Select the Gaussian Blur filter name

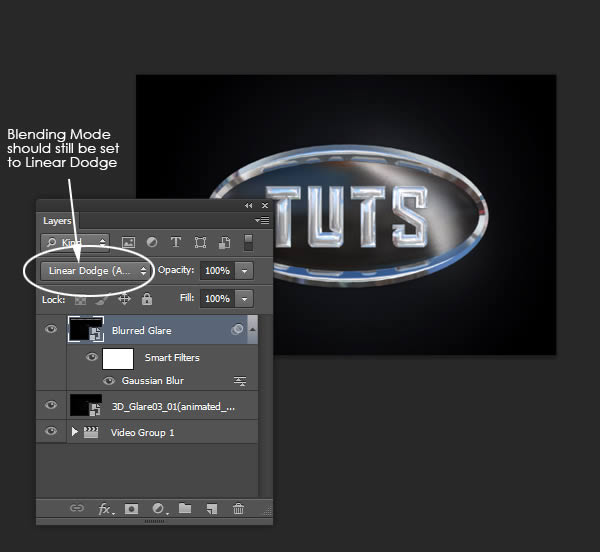(153, 381)
